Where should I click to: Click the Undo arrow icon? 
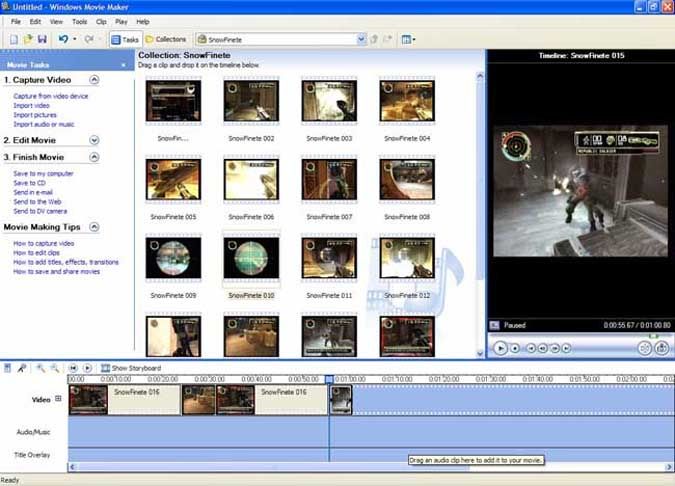62,39
